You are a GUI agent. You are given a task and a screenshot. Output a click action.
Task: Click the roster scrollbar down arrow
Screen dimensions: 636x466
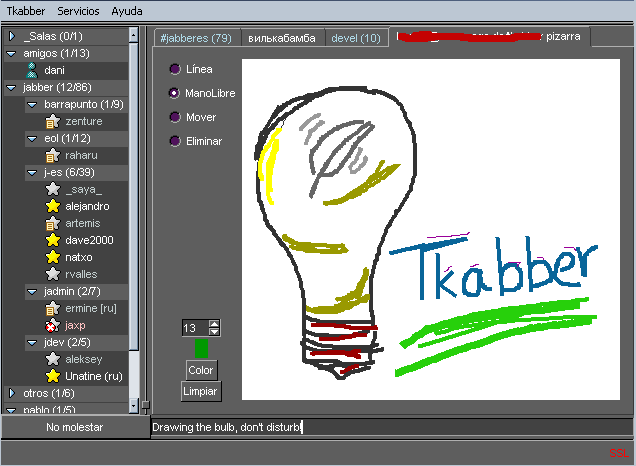(x=133, y=406)
